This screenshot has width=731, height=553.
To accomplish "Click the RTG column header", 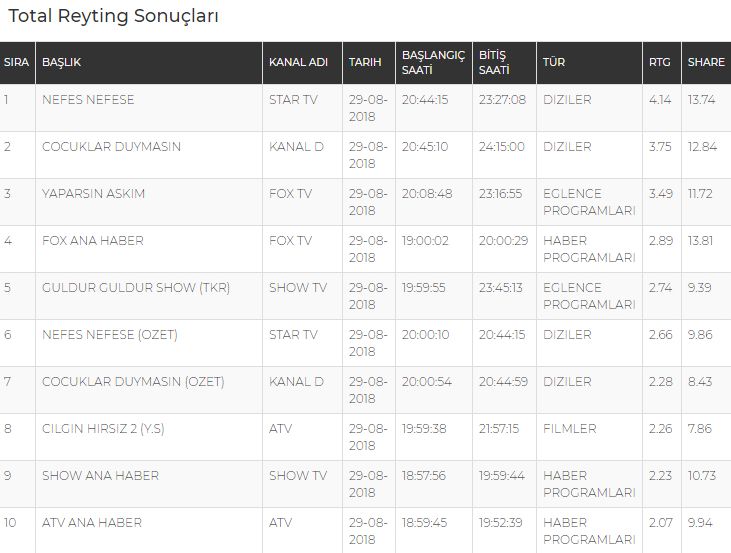I will pos(662,62).
